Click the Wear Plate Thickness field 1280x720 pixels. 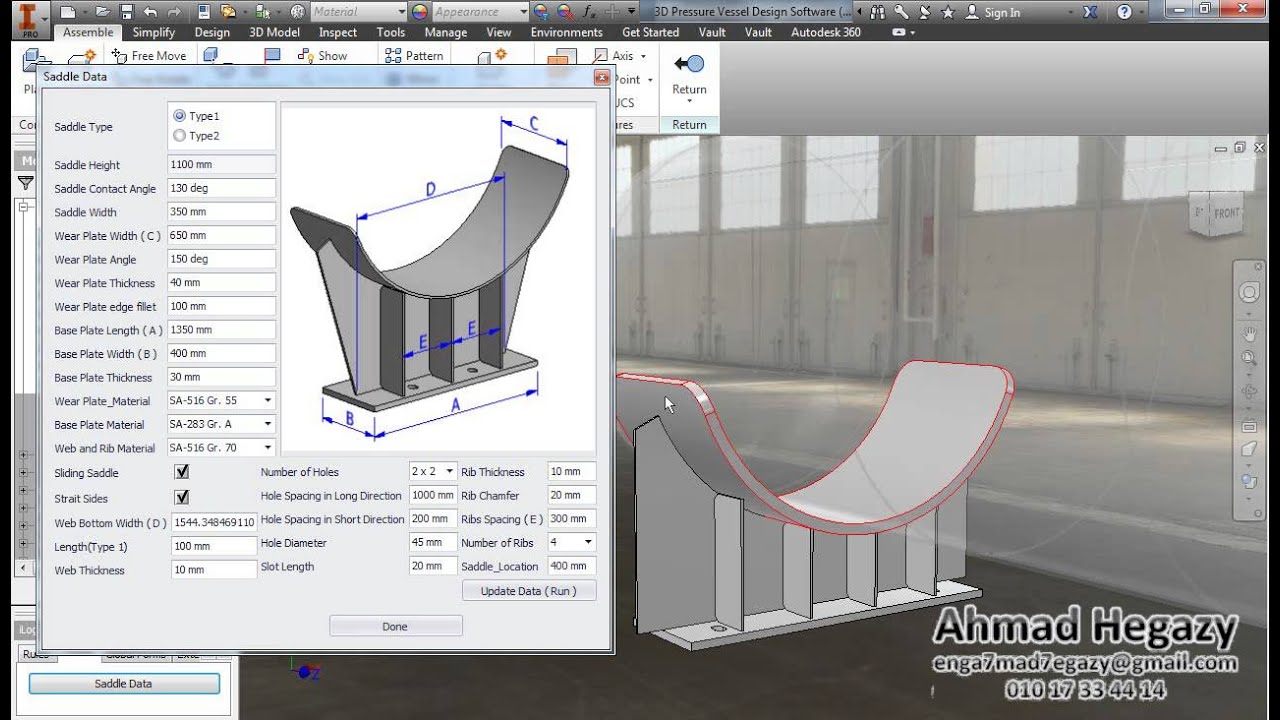pyautogui.click(x=221, y=282)
